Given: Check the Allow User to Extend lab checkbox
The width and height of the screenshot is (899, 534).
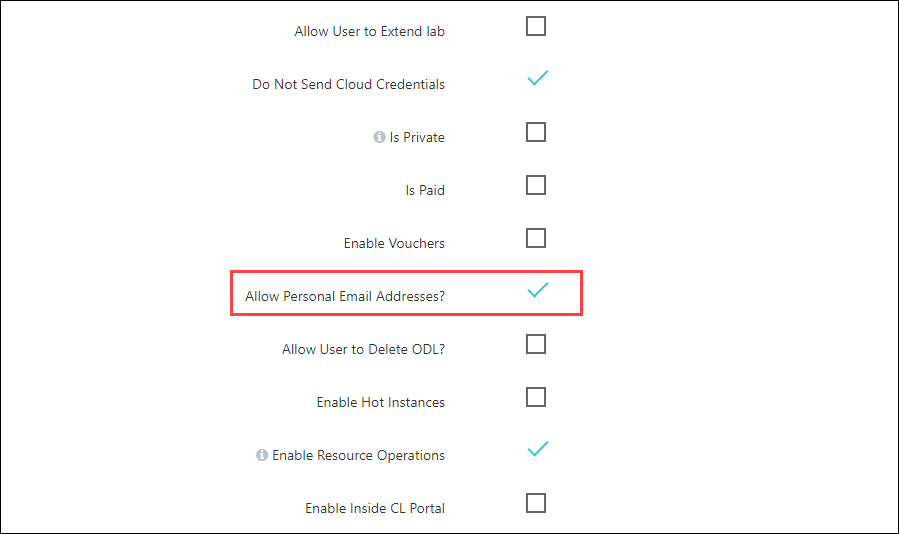Looking at the screenshot, I should click(x=536, y=26).
